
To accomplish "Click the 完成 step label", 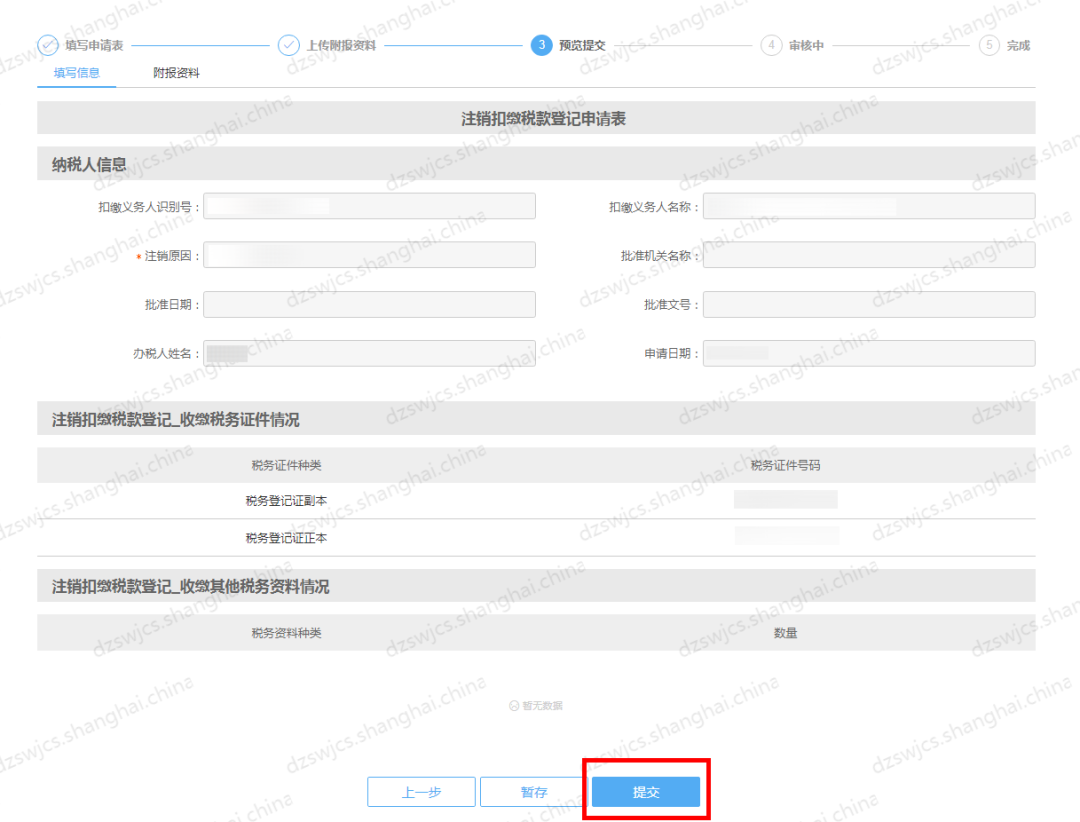I will [1019, 45].
